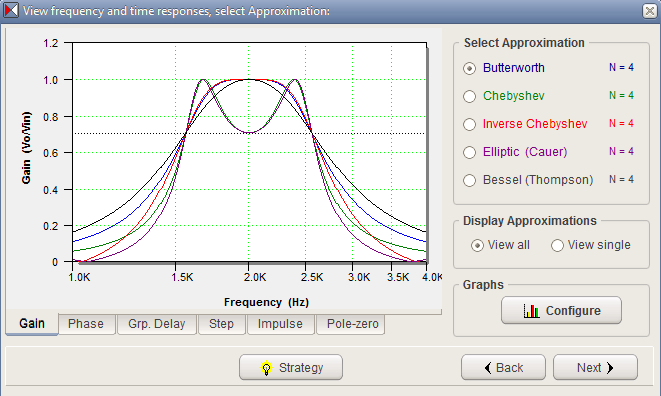Proceed with the Next button
The image size is (661, 396).
(595, 367)
